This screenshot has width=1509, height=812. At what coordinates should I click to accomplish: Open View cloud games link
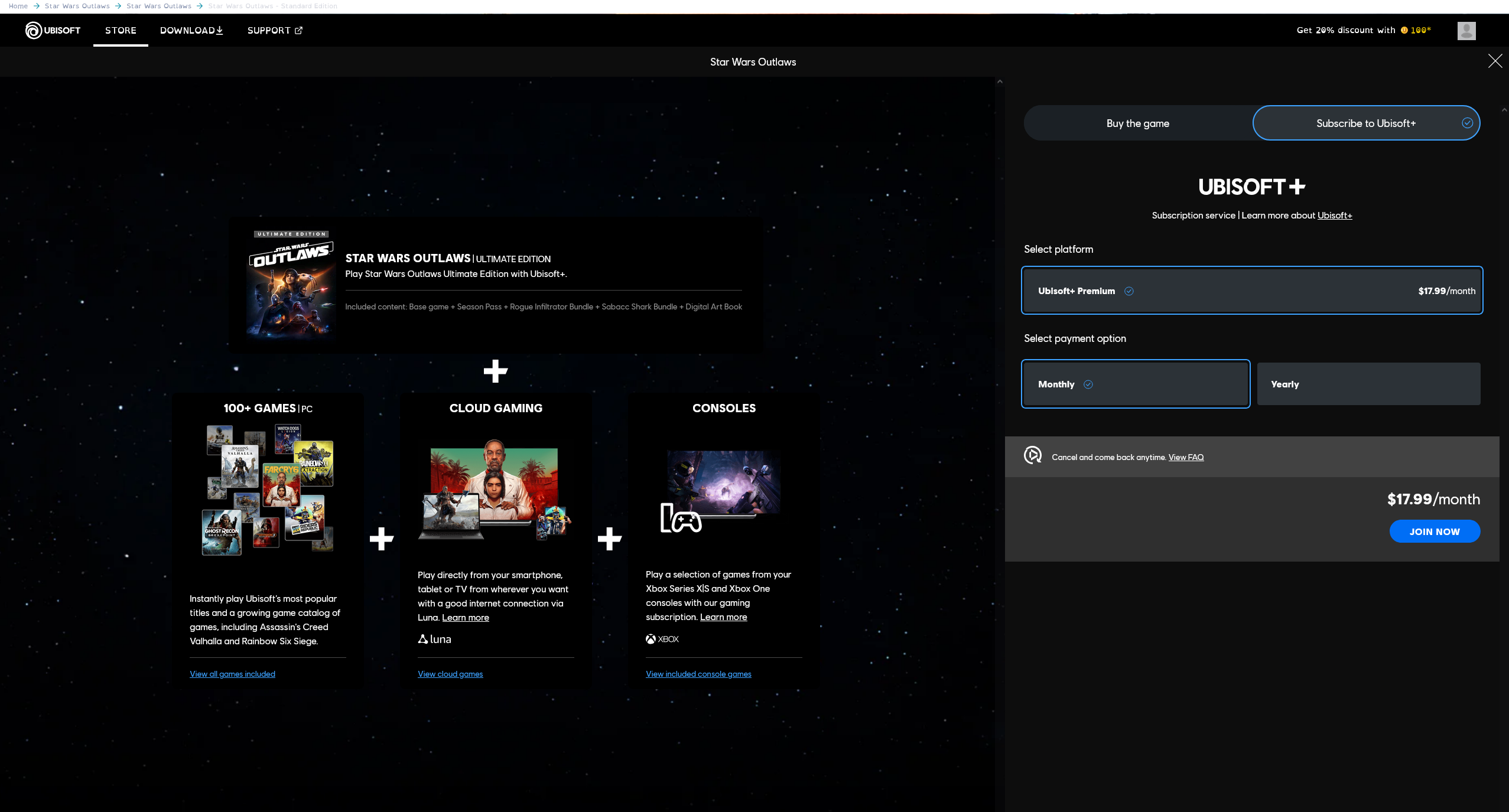(x=450, y=674)
